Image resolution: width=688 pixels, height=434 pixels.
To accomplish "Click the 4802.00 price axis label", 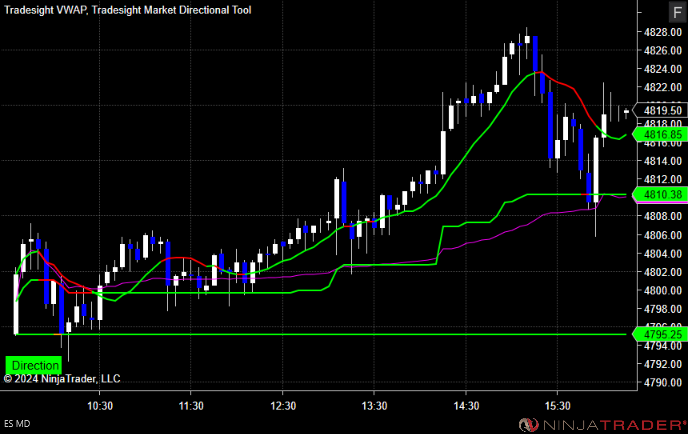I will pos(663,272).
